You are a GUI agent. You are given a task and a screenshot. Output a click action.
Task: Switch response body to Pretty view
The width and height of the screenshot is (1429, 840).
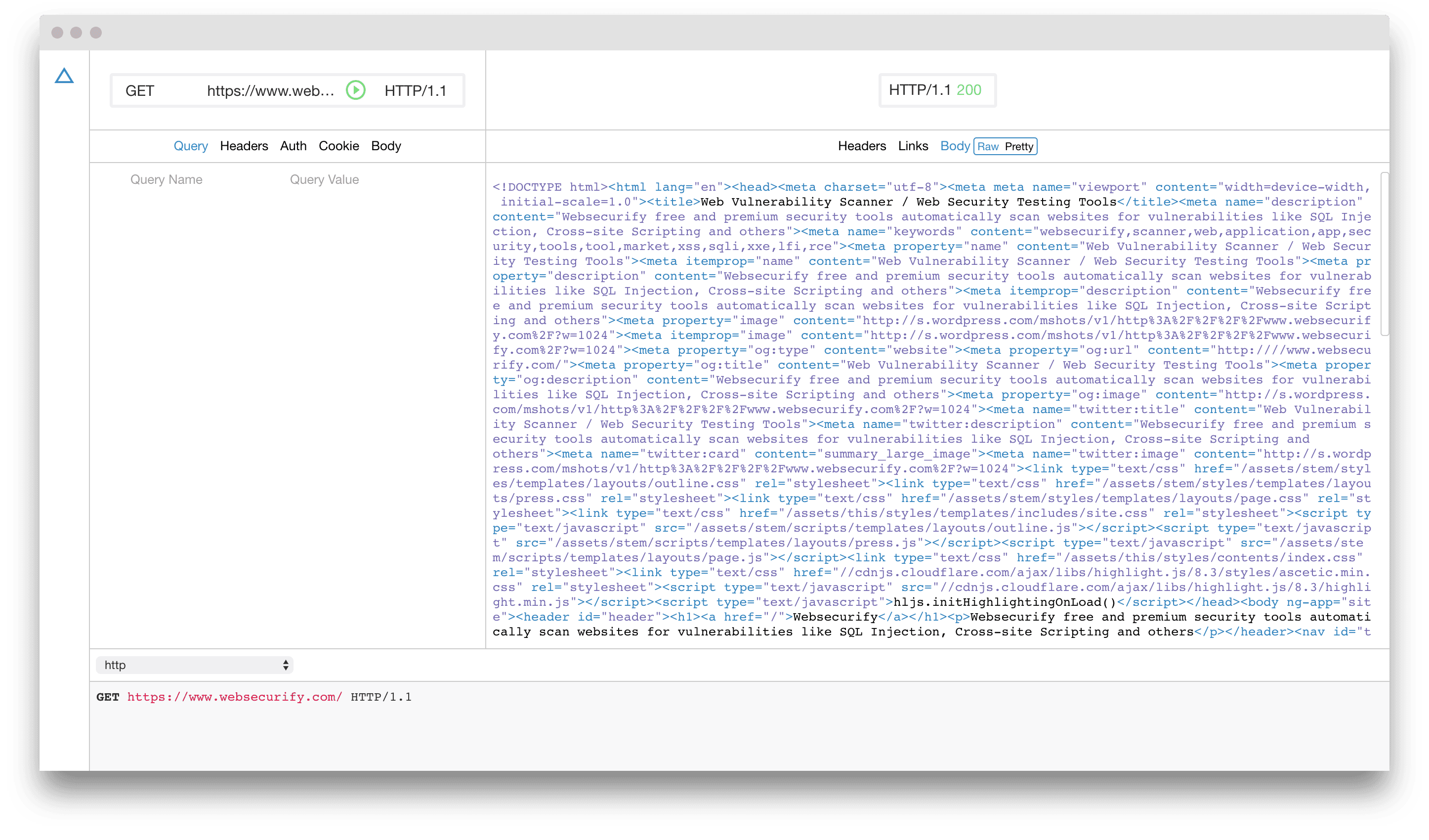[1019, 146]
